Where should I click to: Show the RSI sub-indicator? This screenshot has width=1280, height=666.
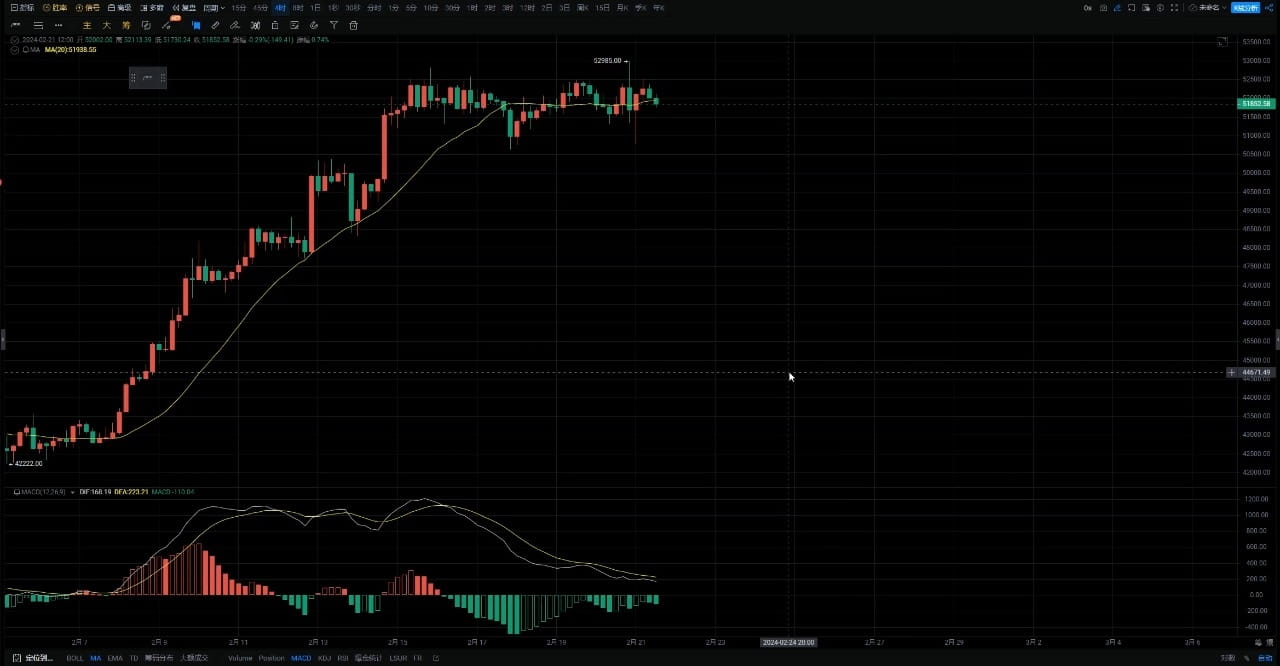pyautogui.click(x=343, y=658)
